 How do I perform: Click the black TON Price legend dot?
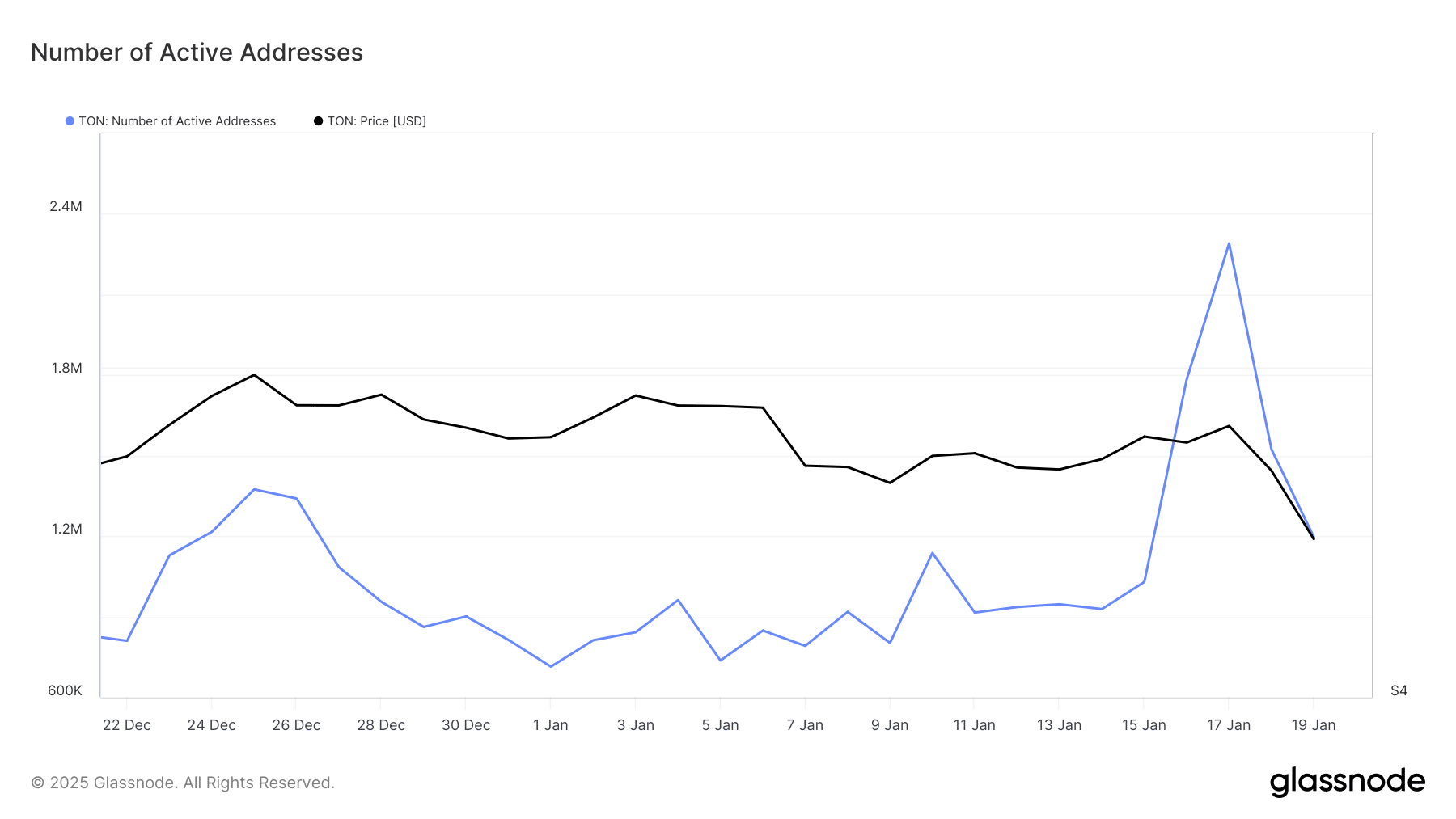click(319, 121)
